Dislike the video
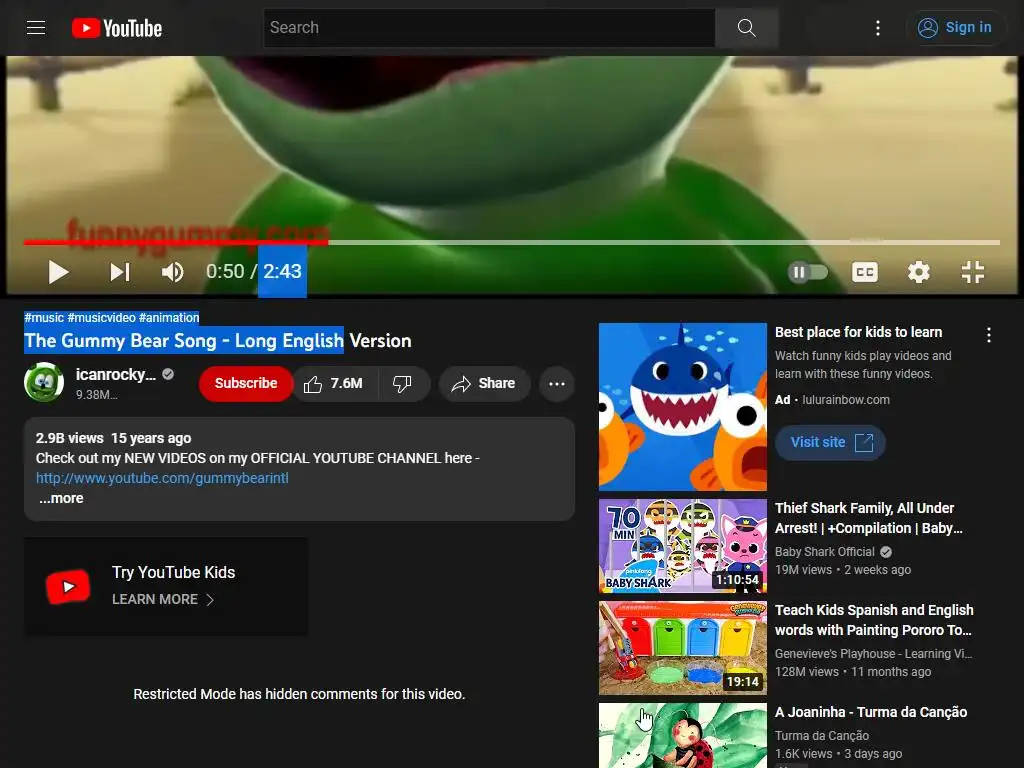 click(x=403, y=383)
